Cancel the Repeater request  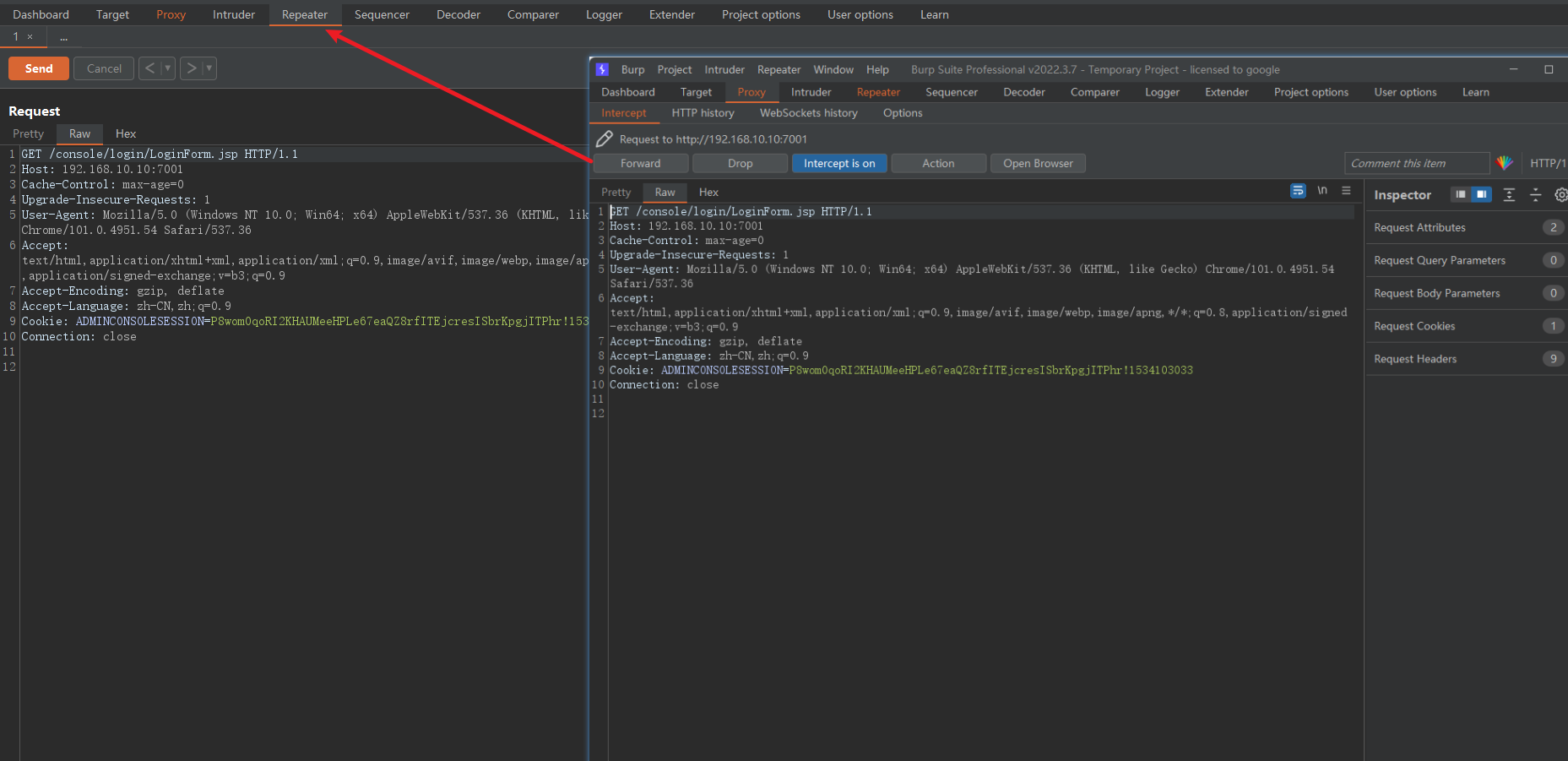click(x=104, y=68)
